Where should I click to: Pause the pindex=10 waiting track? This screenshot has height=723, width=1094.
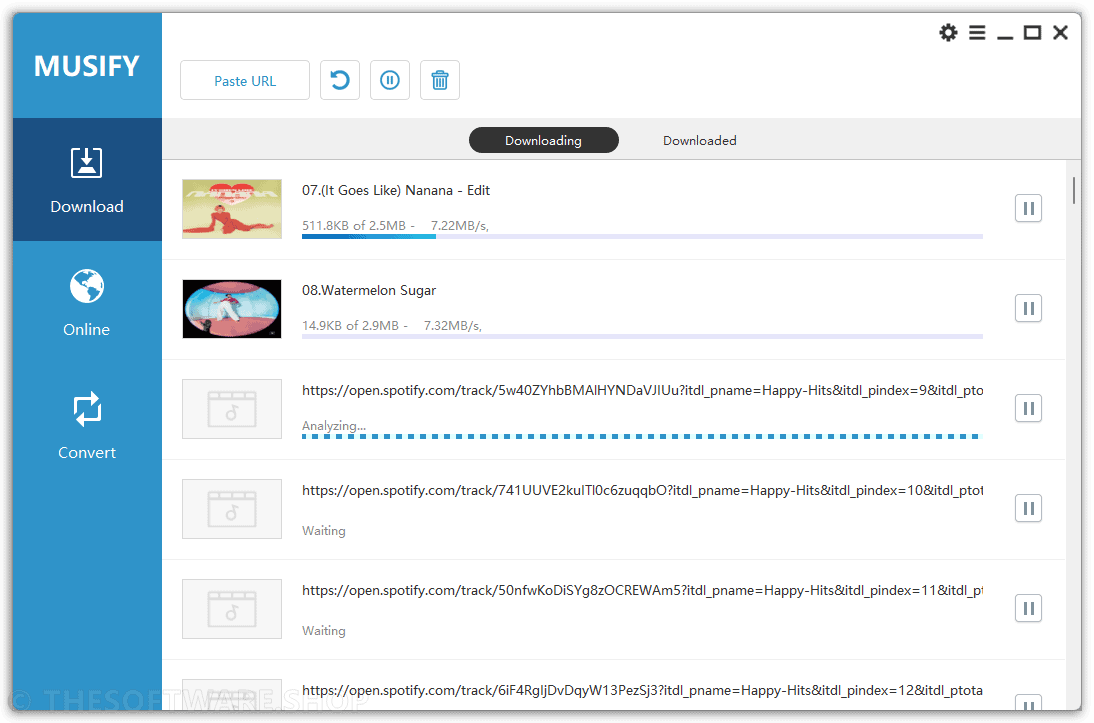tap(1028, 508)
